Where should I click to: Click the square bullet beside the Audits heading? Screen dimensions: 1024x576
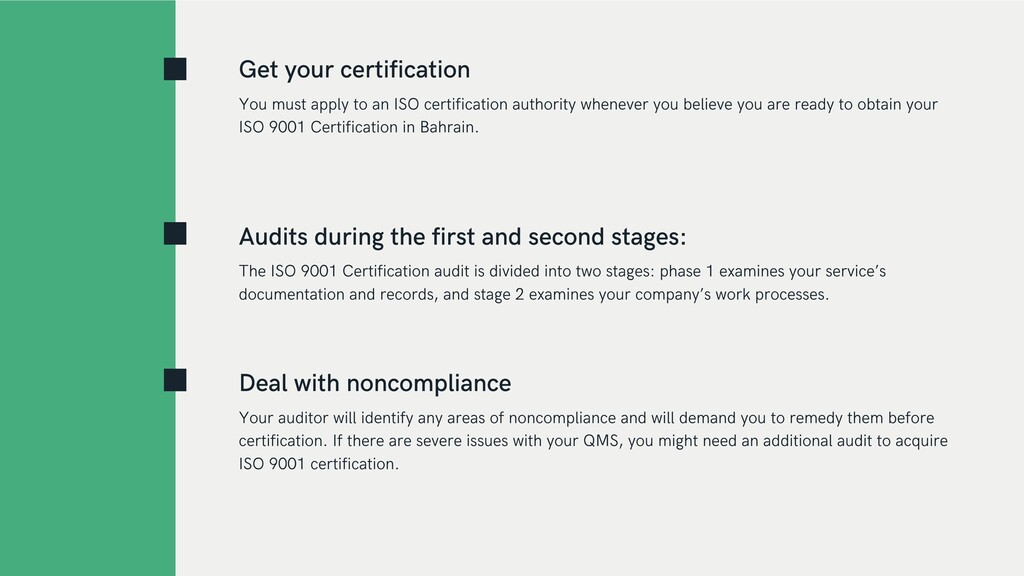(175, 234)
